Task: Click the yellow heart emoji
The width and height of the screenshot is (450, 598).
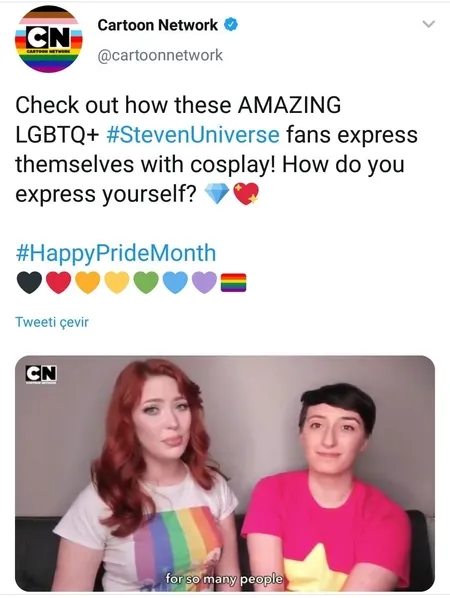Action: tap(117, 283)
